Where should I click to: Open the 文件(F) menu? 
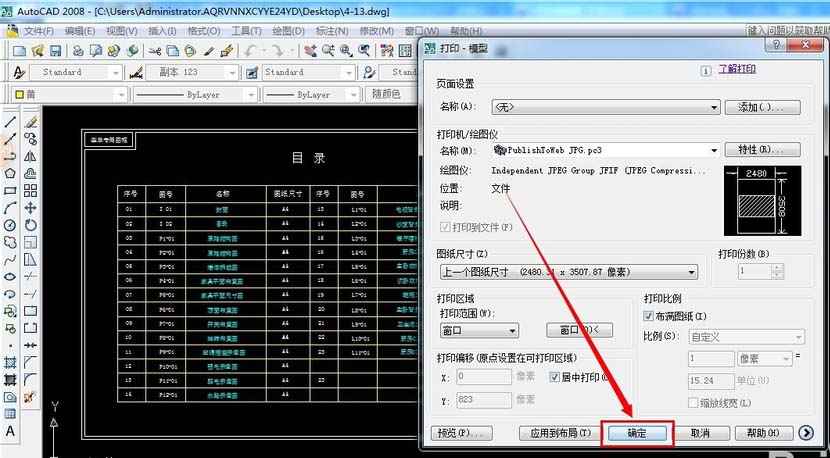[x=39, y=31]
